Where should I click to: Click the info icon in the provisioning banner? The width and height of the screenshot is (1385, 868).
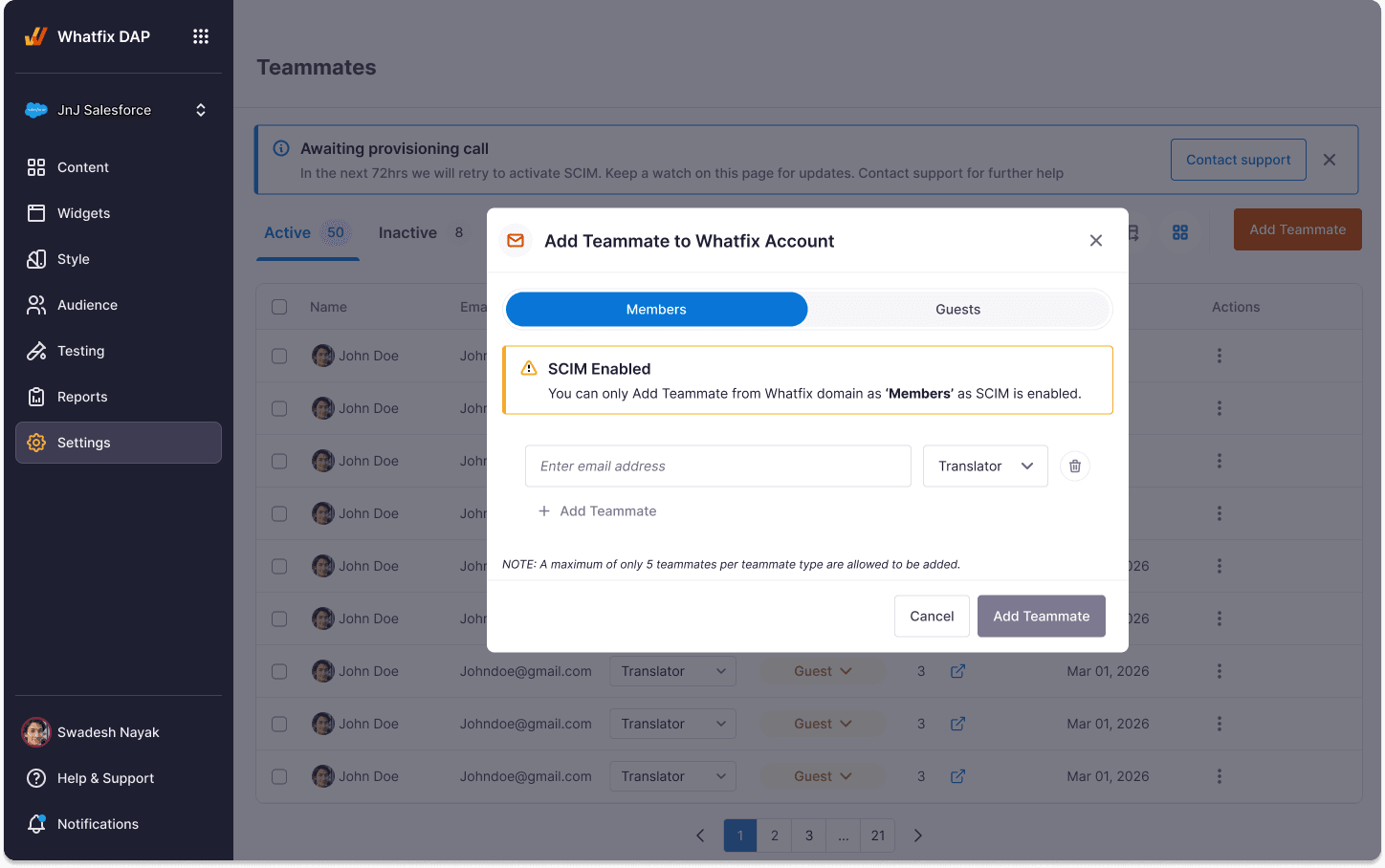(x=281, y=148)
